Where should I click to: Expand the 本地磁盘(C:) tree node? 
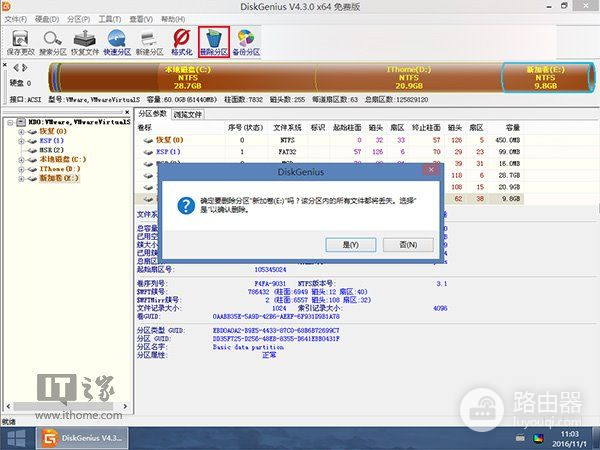19,159
